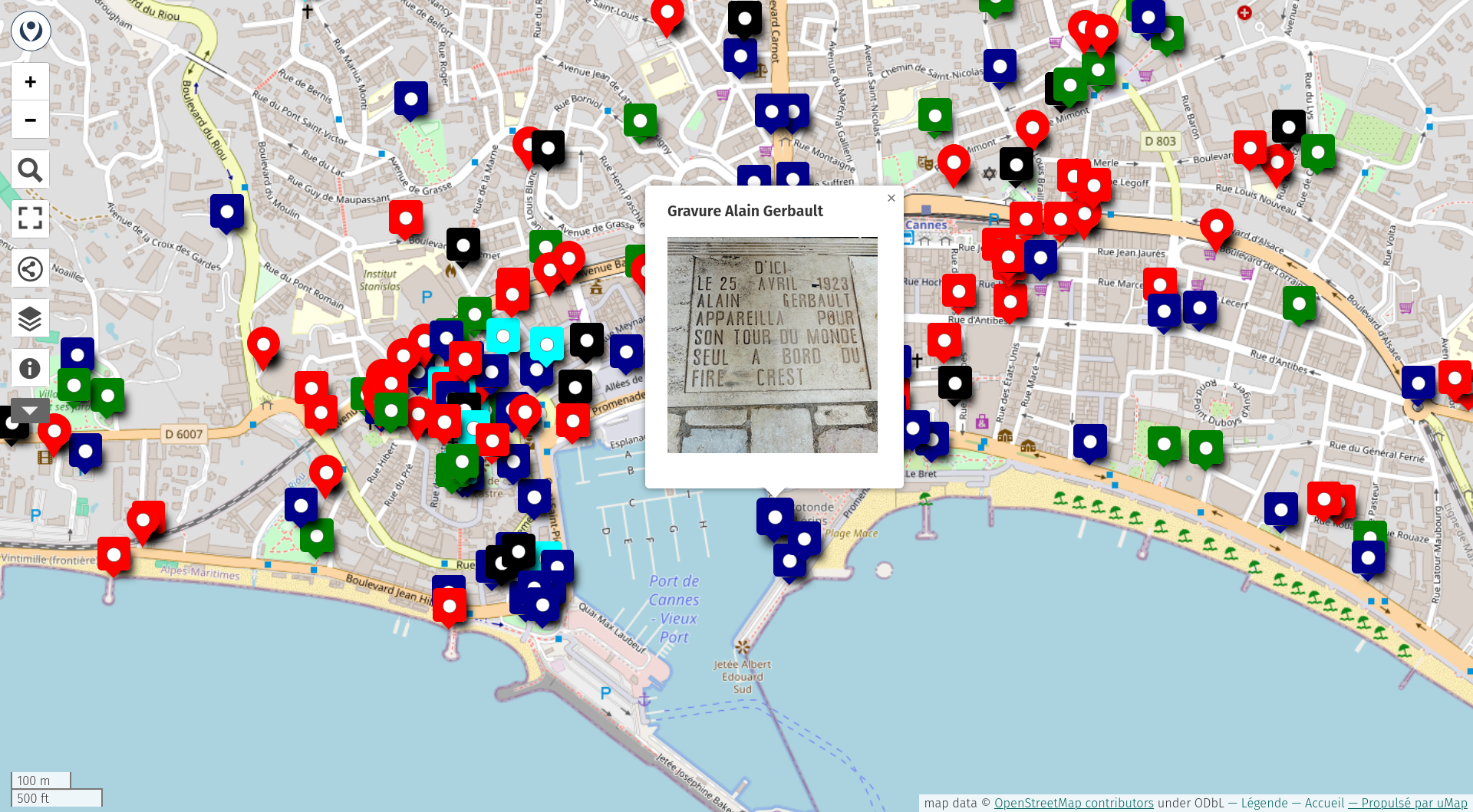Open the Propulsé par uMap link

[1408, 803]
